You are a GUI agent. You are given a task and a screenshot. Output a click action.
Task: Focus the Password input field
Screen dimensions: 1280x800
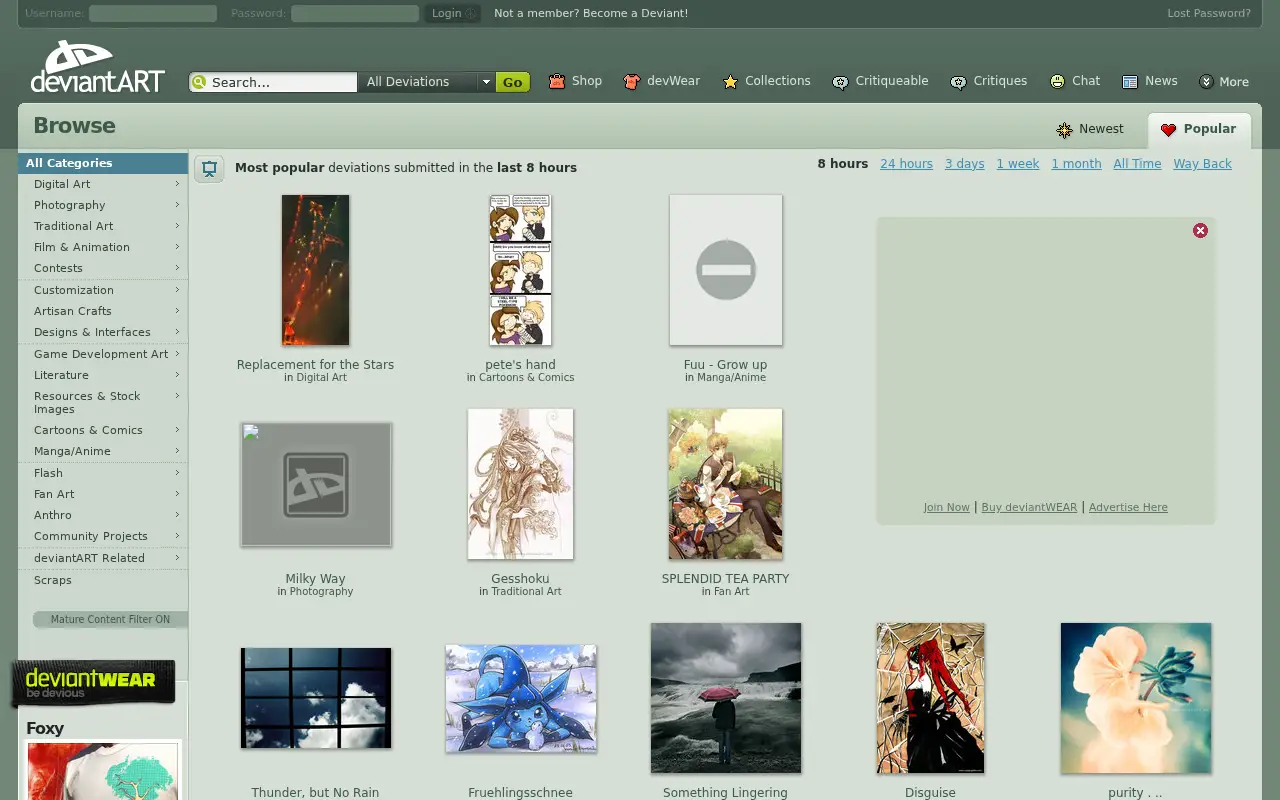click(355, 13)
